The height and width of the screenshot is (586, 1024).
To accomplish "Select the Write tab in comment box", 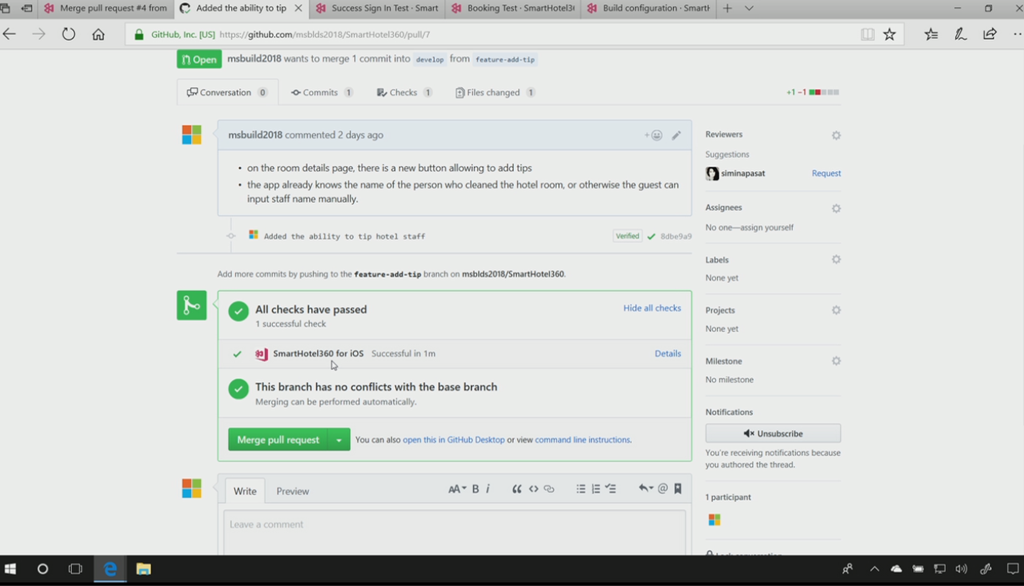I will click(245, 491).
